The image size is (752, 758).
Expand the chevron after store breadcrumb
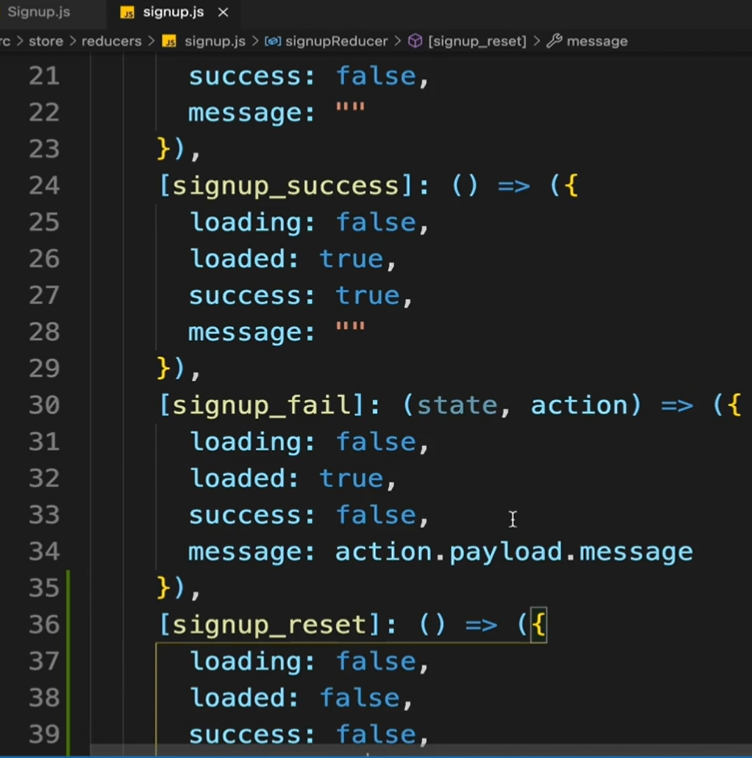click(72, 41)
